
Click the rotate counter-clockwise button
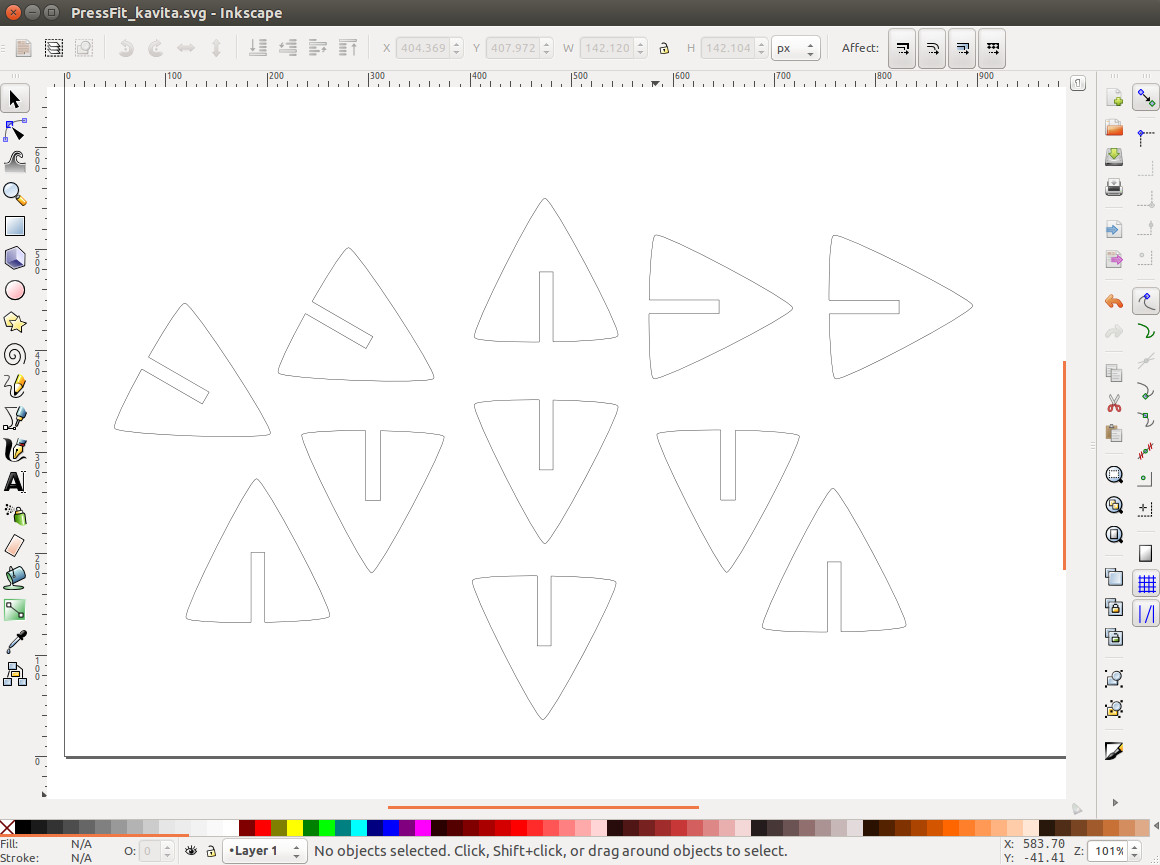pos(127,48)
